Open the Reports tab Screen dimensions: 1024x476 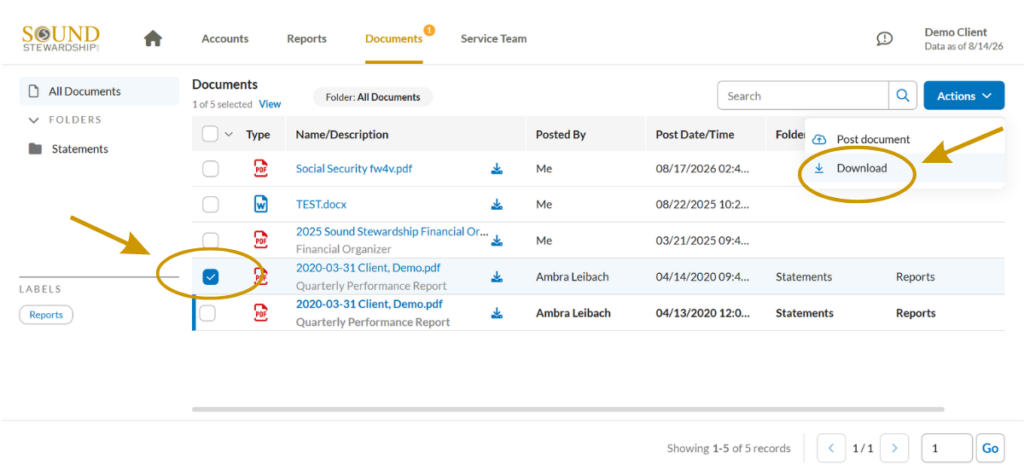point(306,39)
